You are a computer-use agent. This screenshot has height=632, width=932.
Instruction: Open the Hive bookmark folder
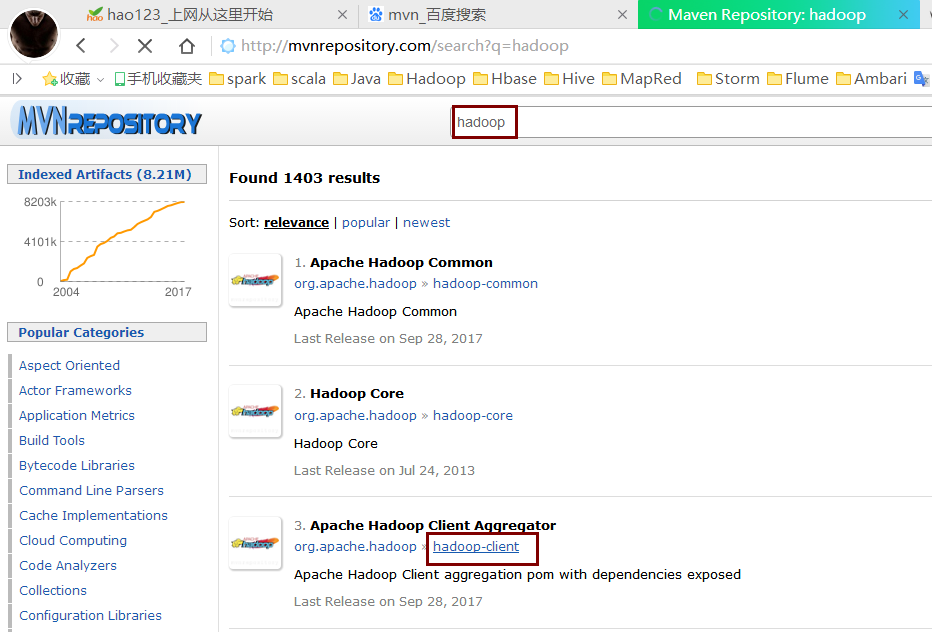[x=569, y=78]
